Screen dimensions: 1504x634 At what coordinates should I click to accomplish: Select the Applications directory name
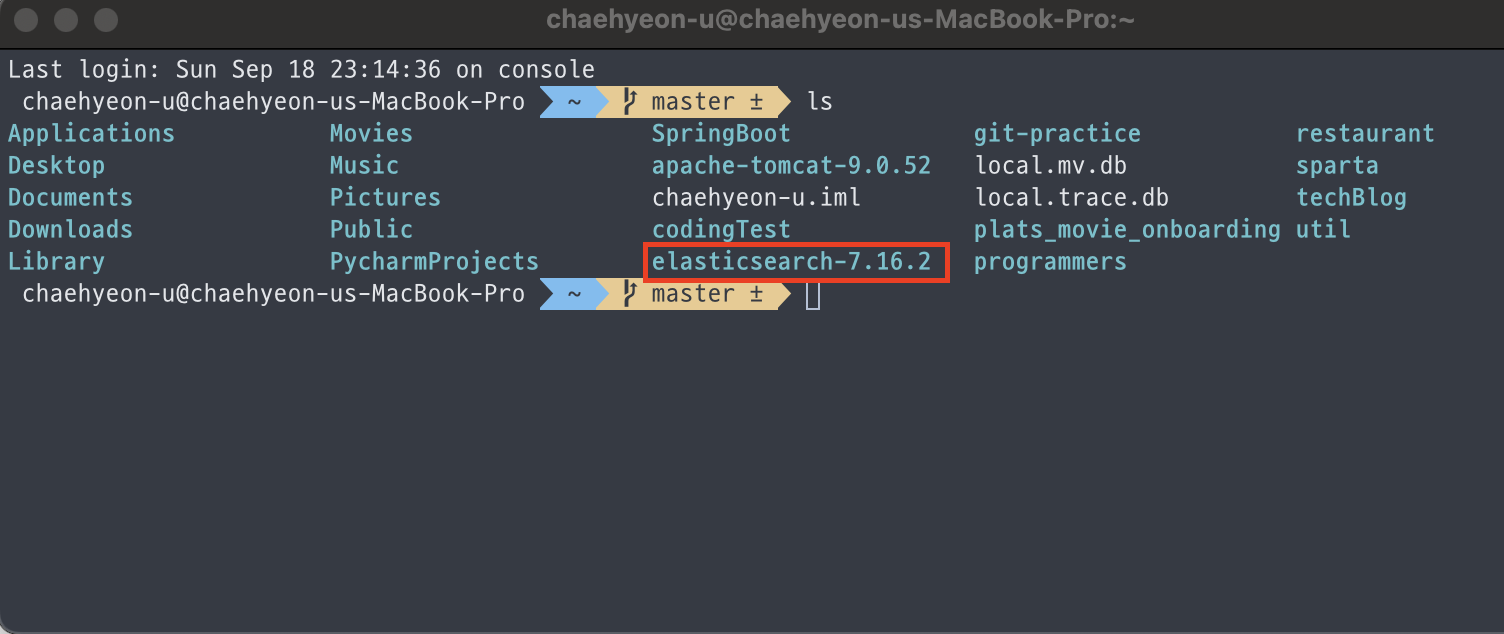pos(91,134)
